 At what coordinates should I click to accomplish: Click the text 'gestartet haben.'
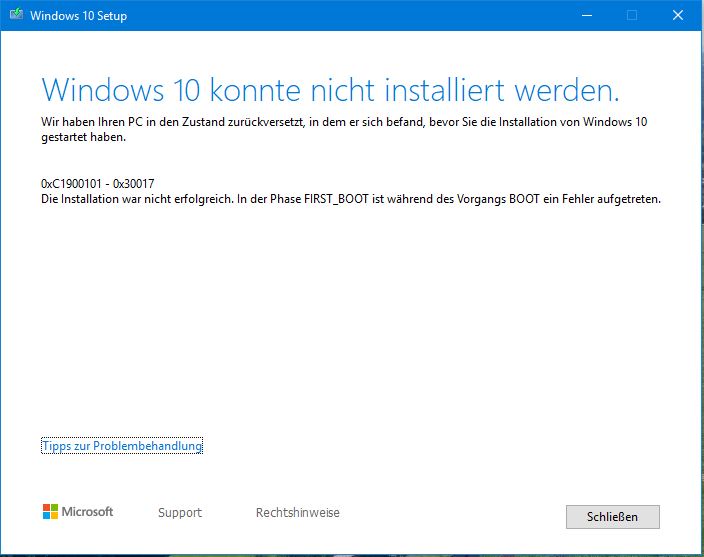[x=84, y=137]
